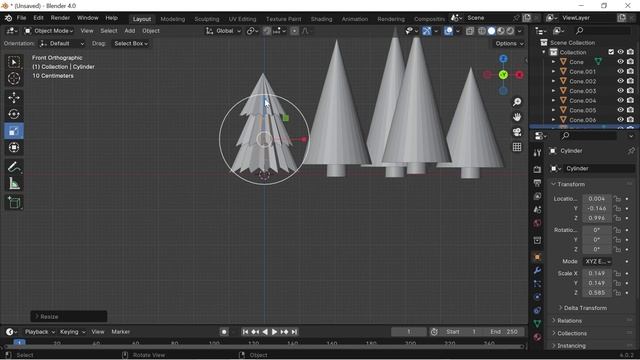Open the Output properties tab
Viewport: 640px width, 360px height.
537,182
